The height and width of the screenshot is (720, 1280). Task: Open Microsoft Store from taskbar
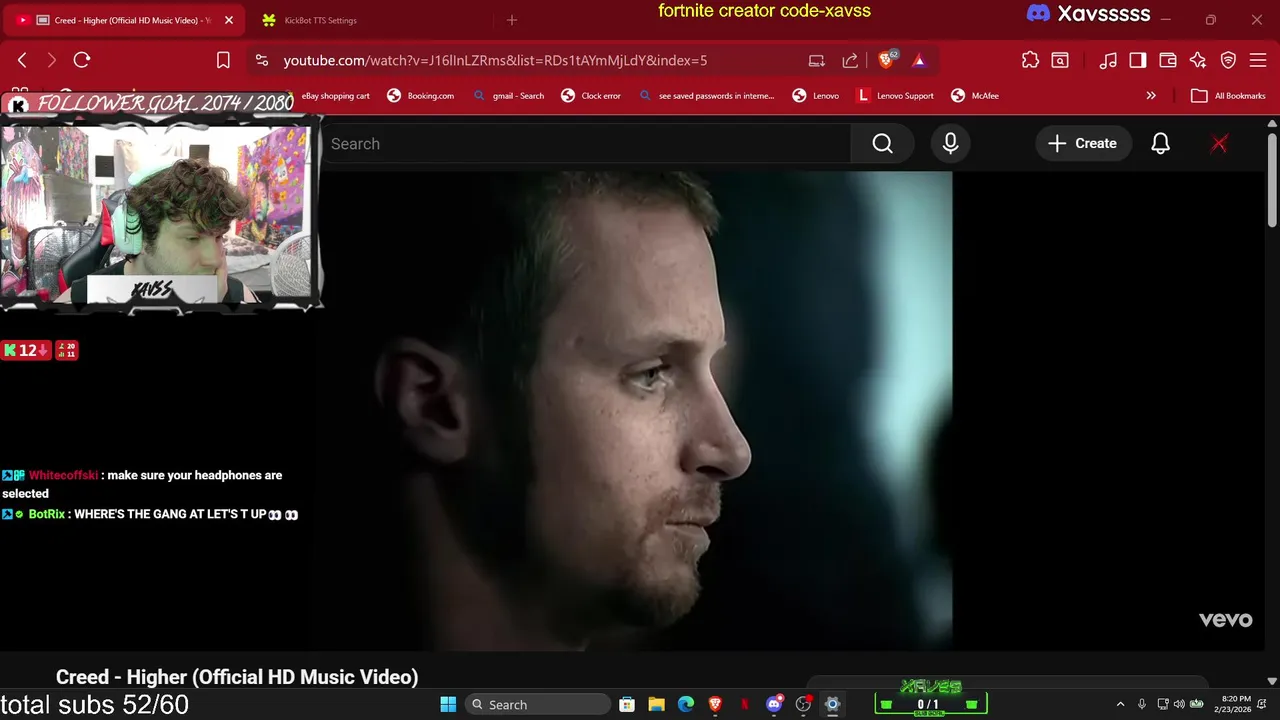point(627,704)
